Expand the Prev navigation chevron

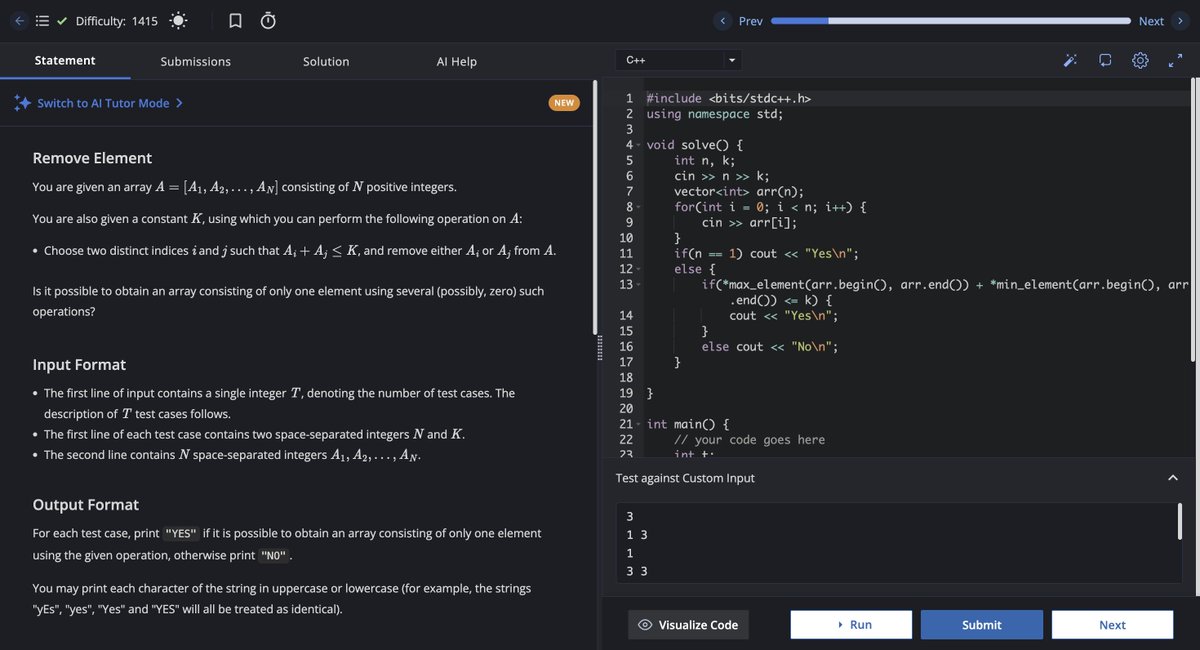[722, 20]
